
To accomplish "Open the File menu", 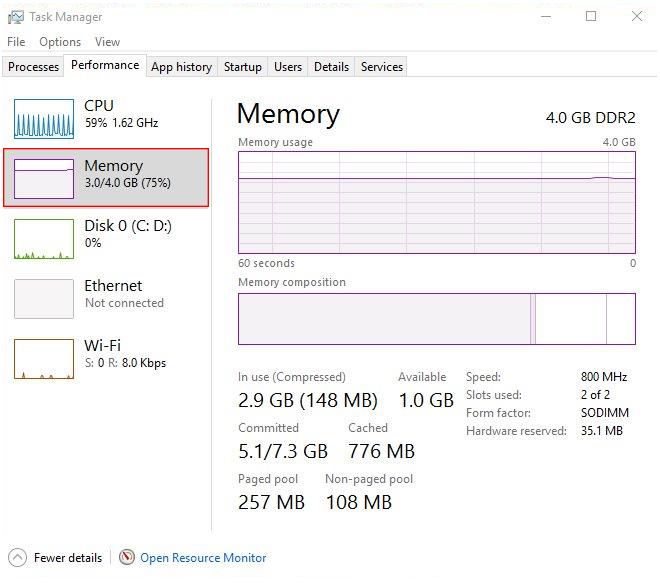I will pos(16,42).
